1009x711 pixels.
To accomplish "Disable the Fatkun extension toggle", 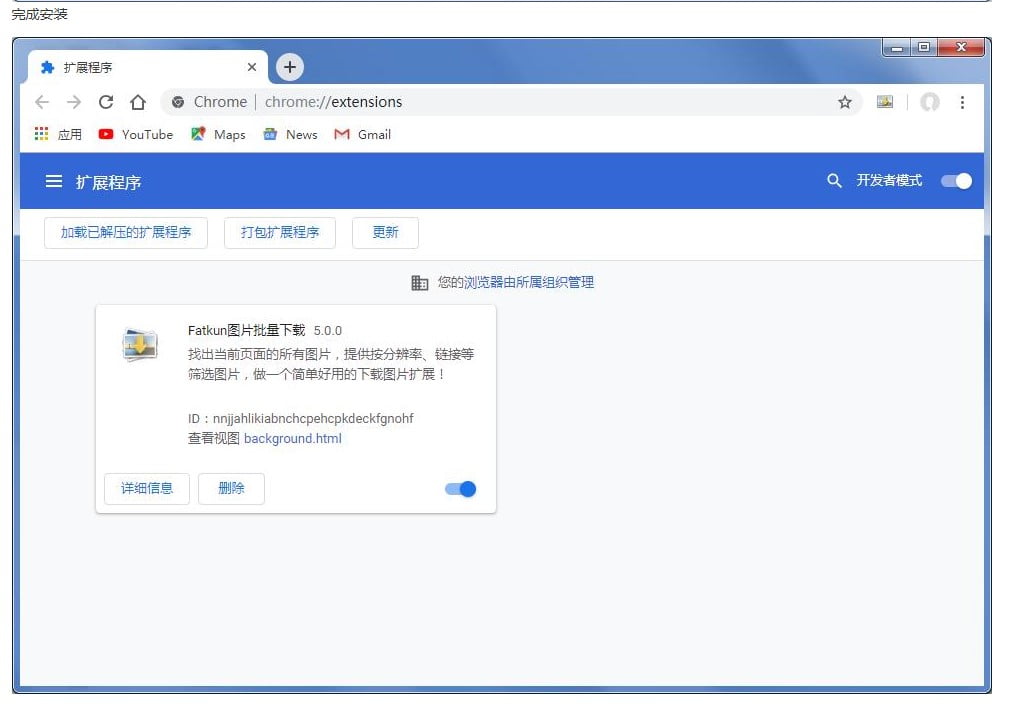I will tap(461, 489).
